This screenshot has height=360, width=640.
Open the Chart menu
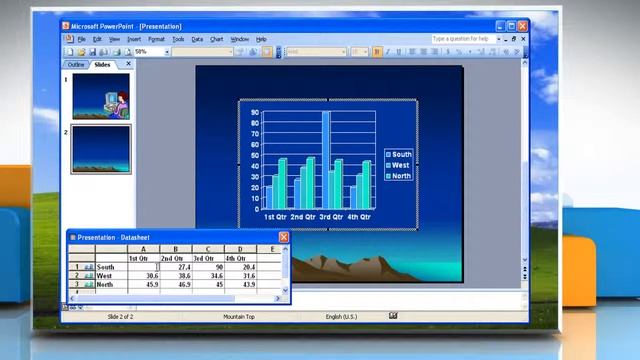[216, 39]
